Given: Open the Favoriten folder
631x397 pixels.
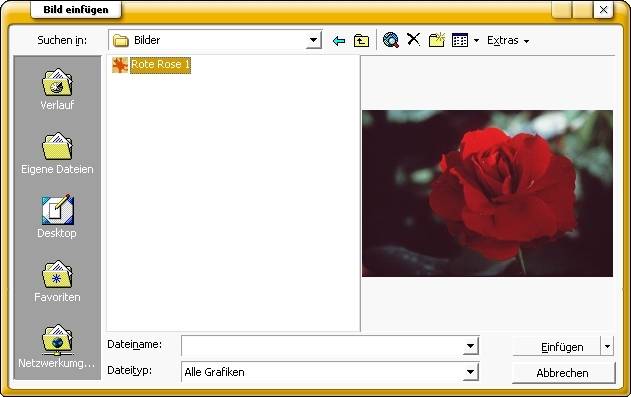Looking at the screenshot, I should tap(57, 282).
